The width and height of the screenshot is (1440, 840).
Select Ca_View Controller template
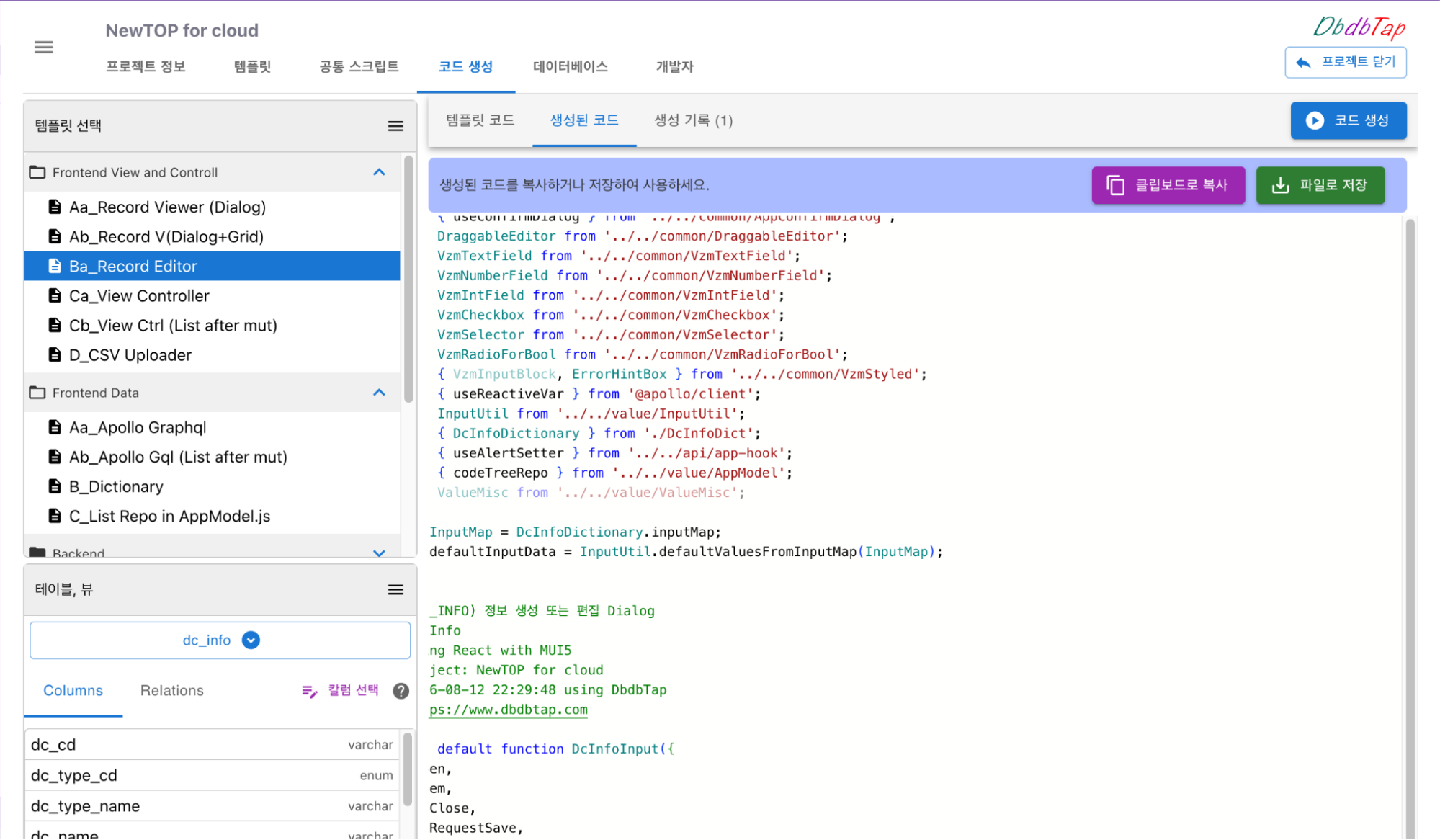pos(212,296)
